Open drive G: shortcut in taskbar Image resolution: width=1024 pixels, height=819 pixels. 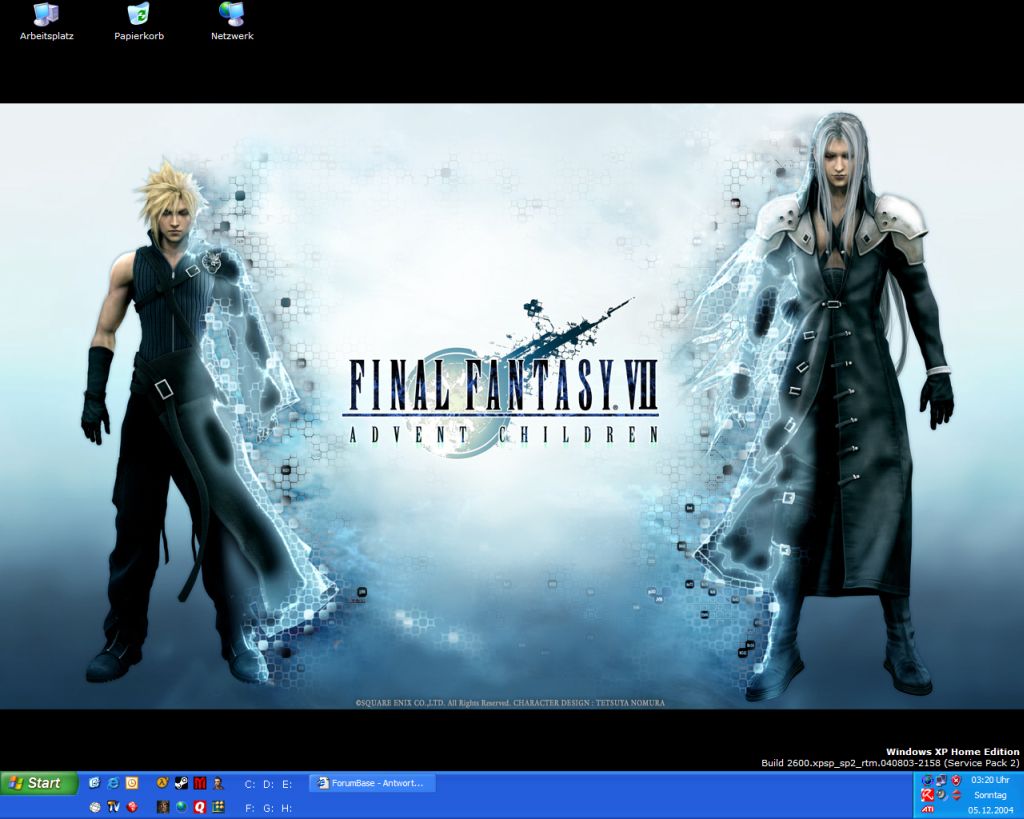pos(268,808)
